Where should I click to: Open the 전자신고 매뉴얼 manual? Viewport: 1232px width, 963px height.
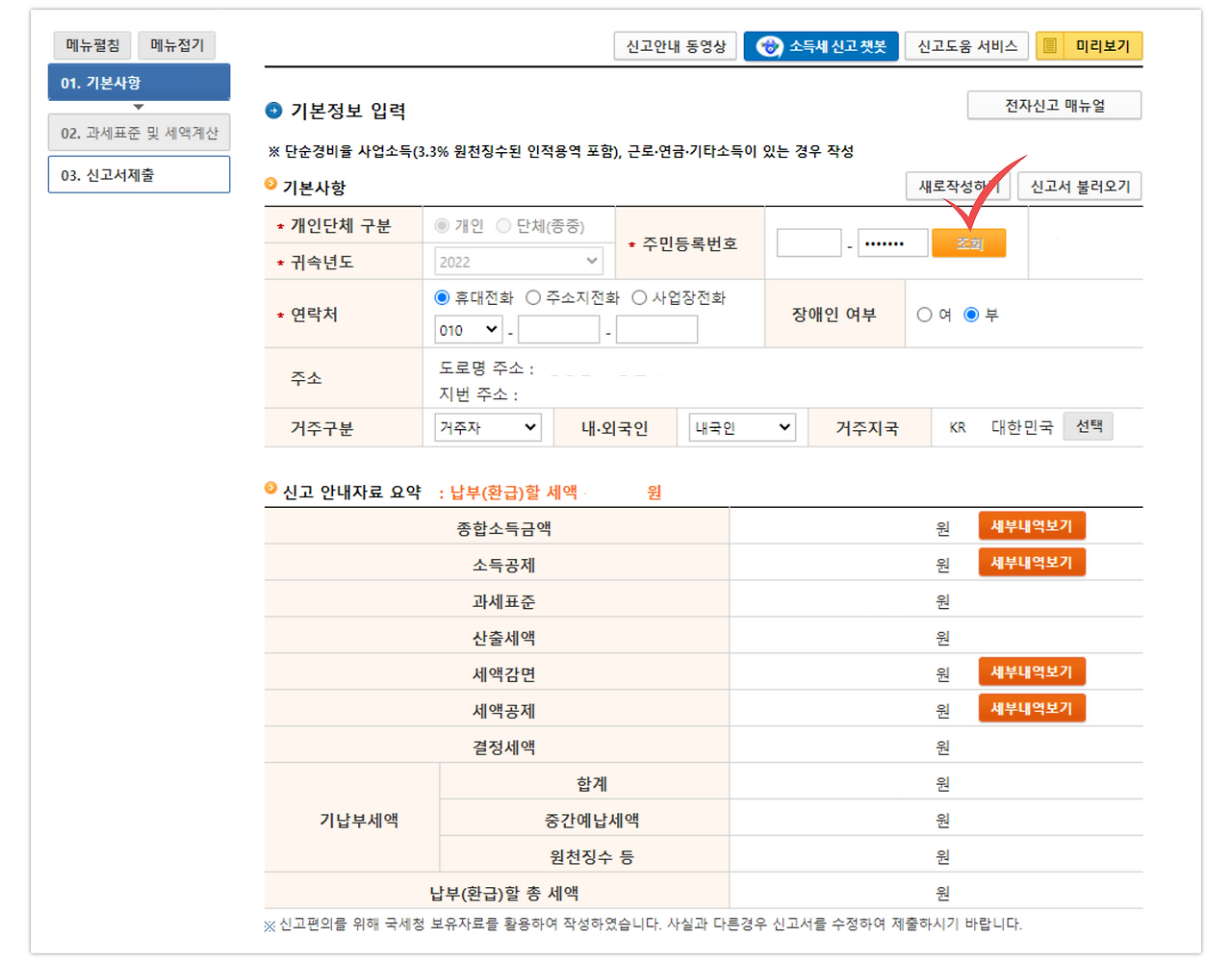[x=1053, y=106]
